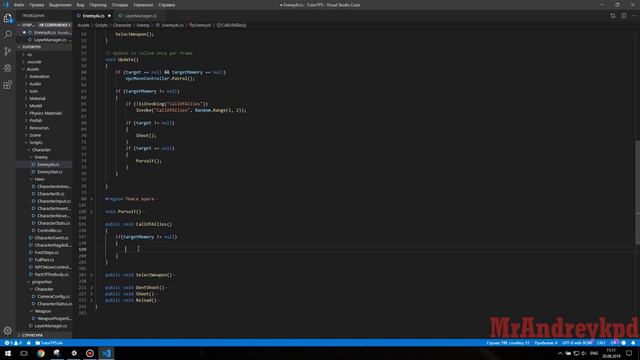640x360 pixels.
Task: Open the Windows Start menu
Action: [8, 353]
